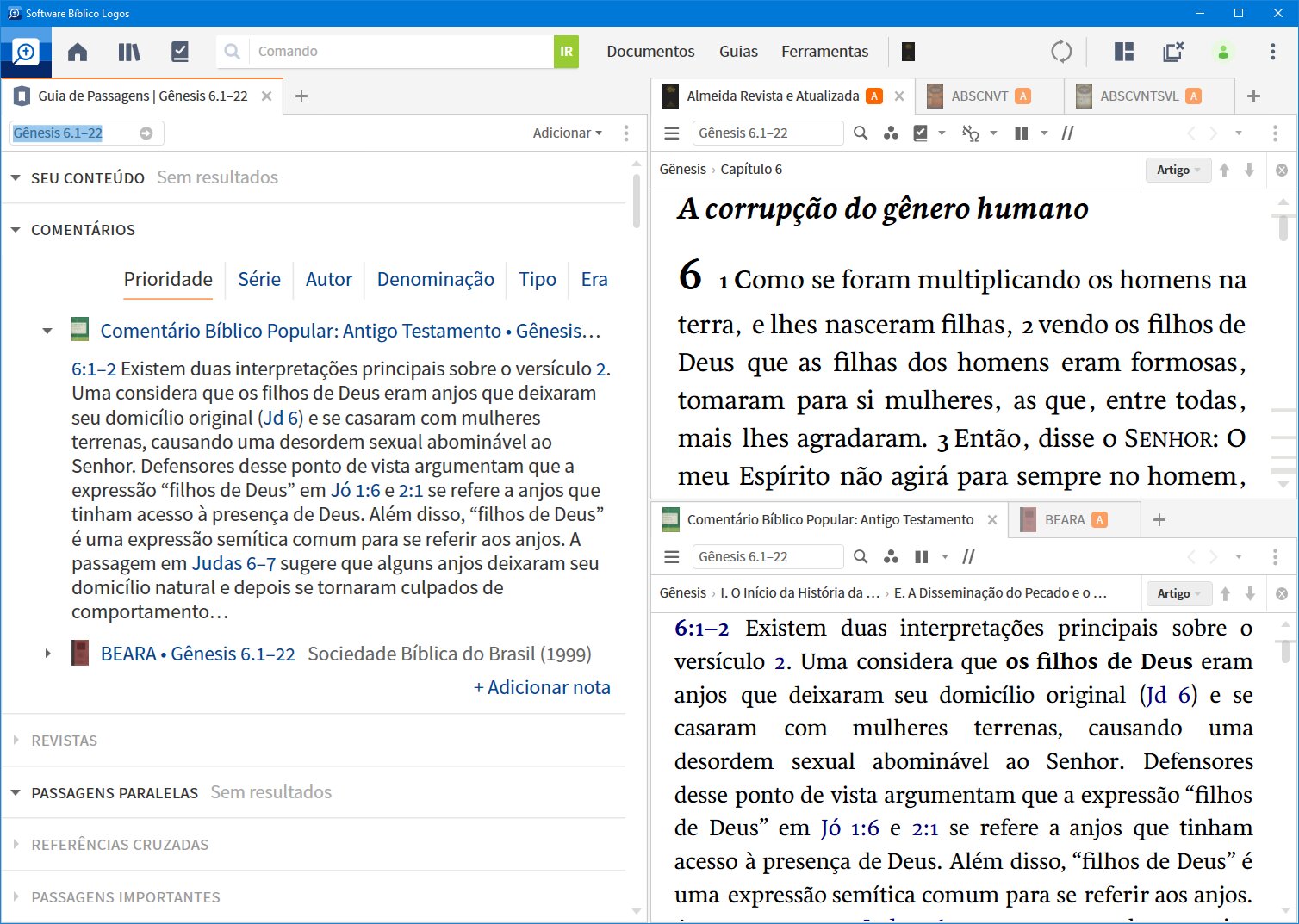
Task: Expand the REFERÊNCIAS CRUZADAS section
Action: [x=16, y=845]
